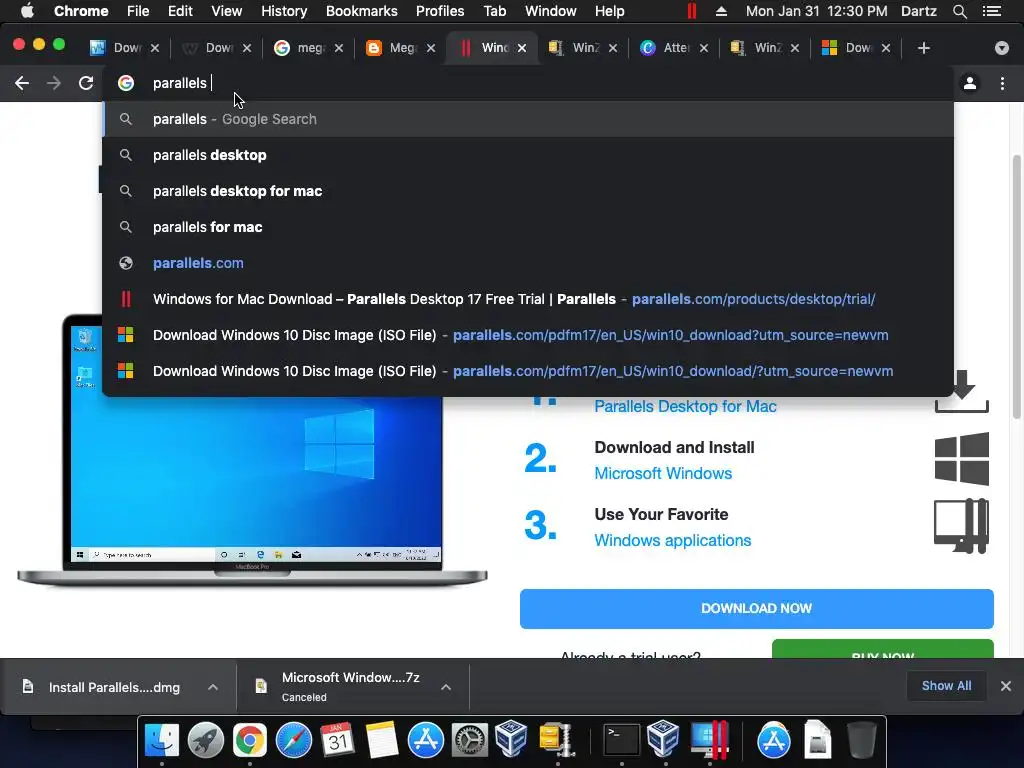Select 'parallels desktop' suggestion

tap(528, 155)
